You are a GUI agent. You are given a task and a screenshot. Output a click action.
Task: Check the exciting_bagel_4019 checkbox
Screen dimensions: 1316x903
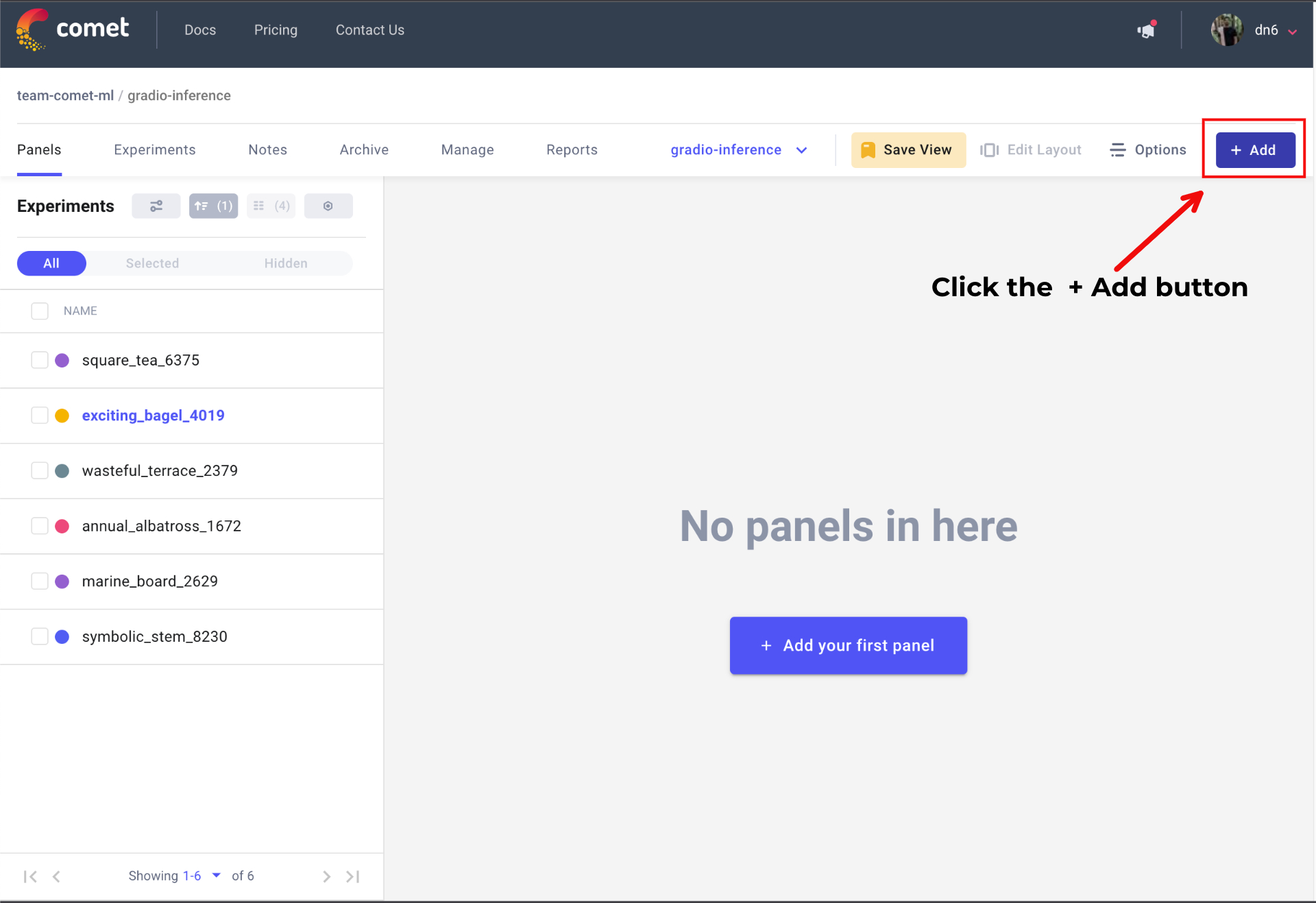[x=40, y=416]
